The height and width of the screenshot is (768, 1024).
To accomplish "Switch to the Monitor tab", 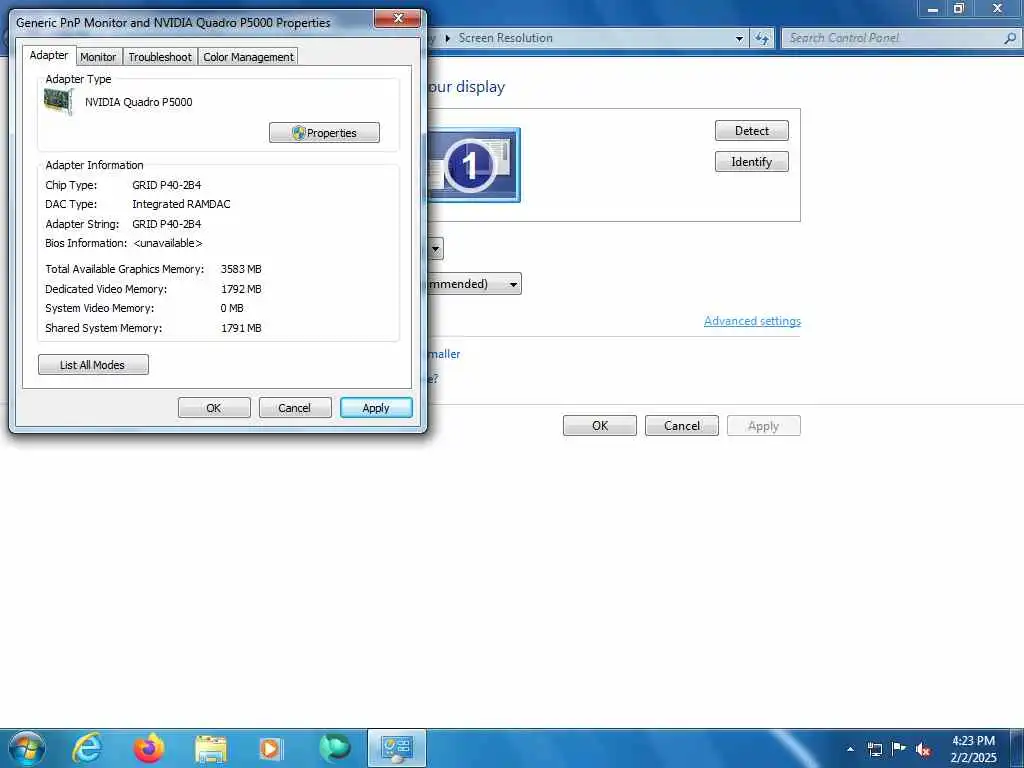I will click(x=98, y=57).
